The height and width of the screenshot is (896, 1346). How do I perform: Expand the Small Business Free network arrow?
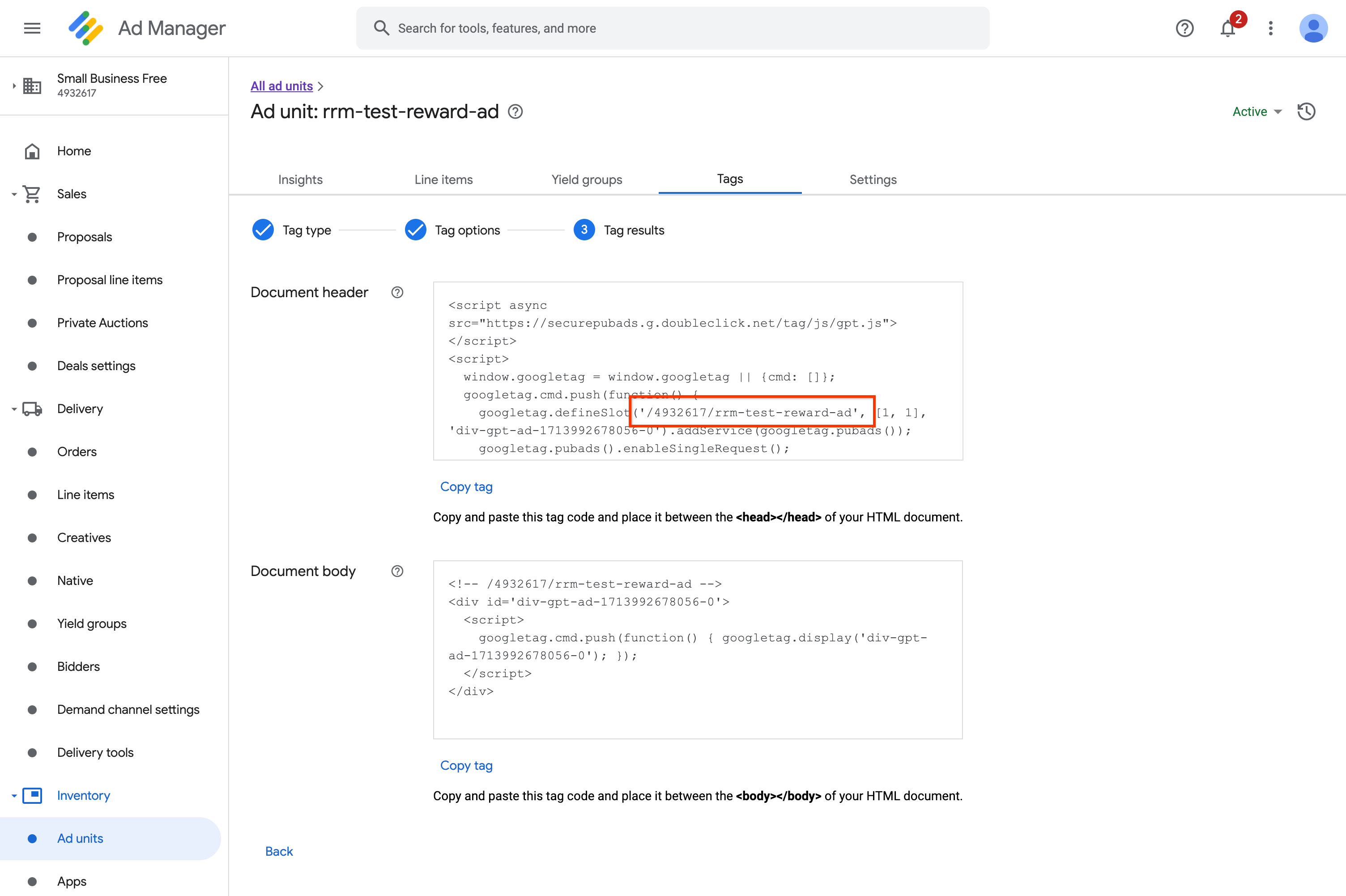pos(14,86)
